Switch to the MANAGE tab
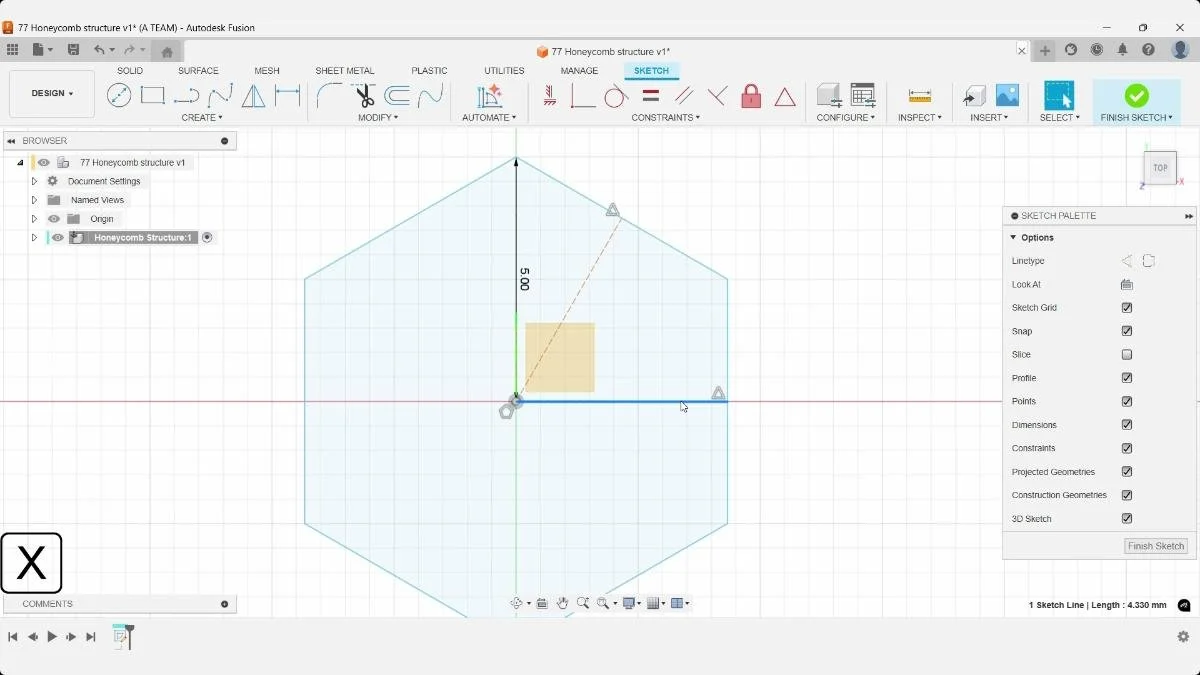 tap(579, 71)
